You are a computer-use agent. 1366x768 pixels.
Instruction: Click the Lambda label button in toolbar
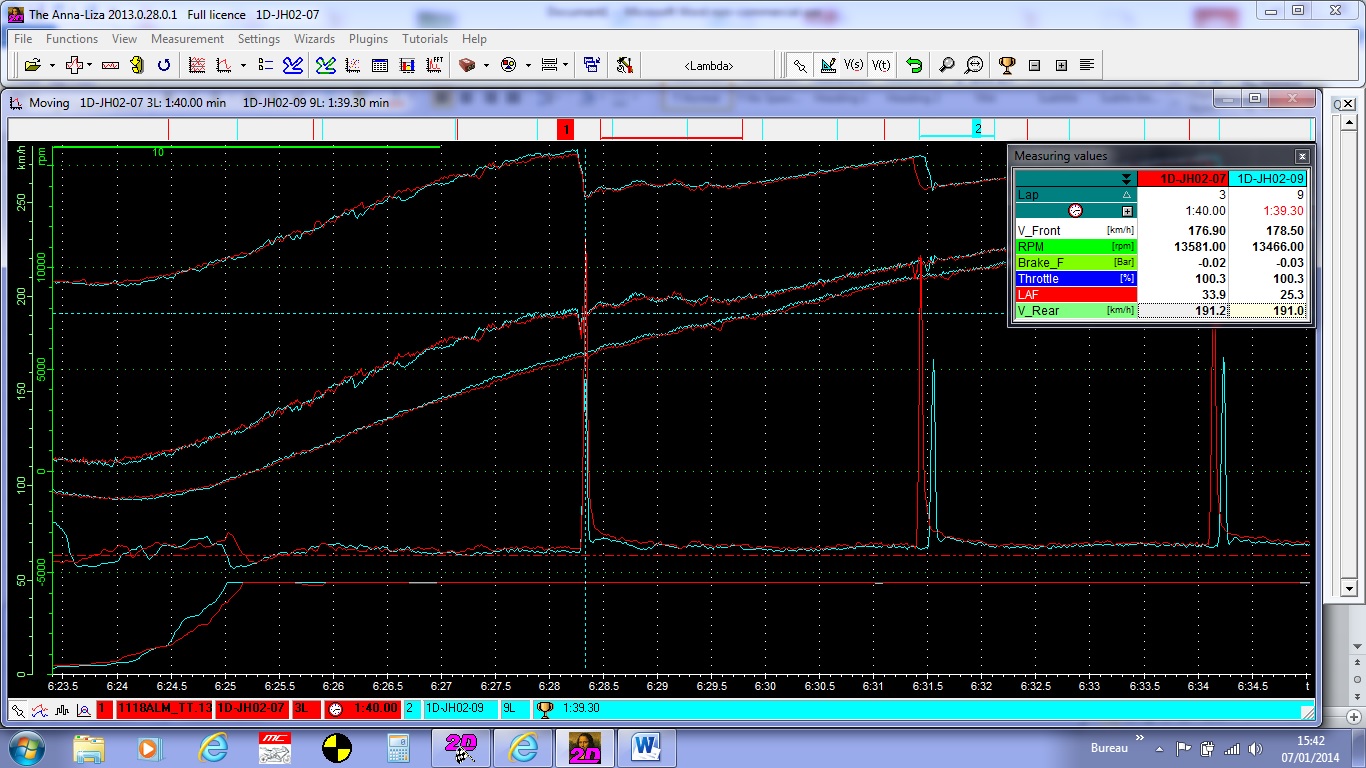(709, 65)
